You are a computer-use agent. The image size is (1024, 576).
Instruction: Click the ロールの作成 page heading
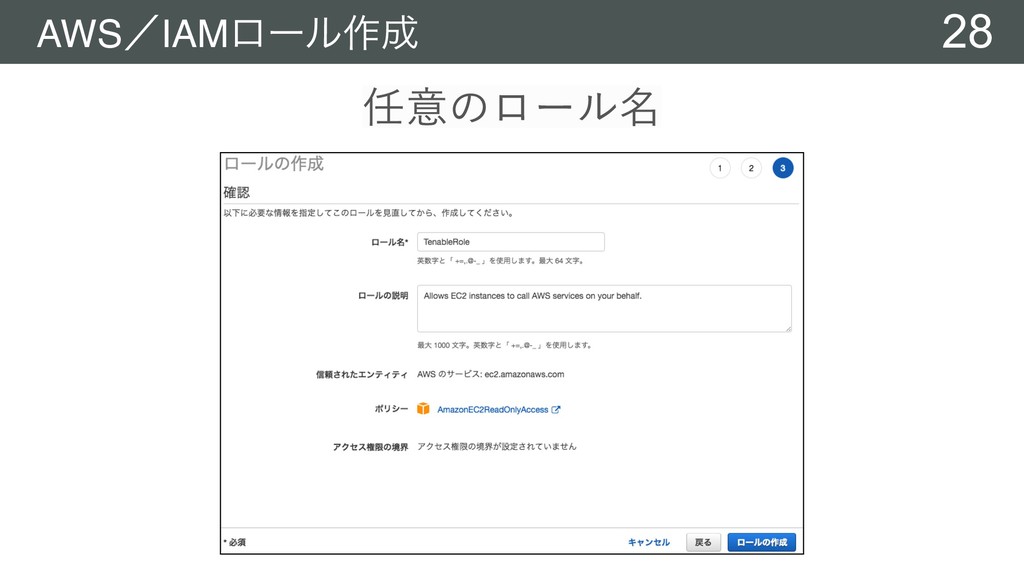pos(274,163)
